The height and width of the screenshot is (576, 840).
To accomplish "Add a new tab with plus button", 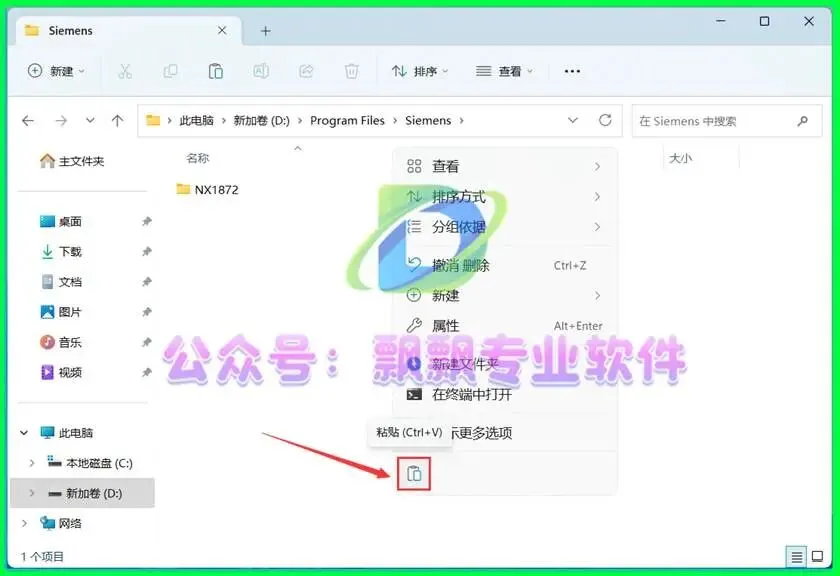I will (266, 31).
